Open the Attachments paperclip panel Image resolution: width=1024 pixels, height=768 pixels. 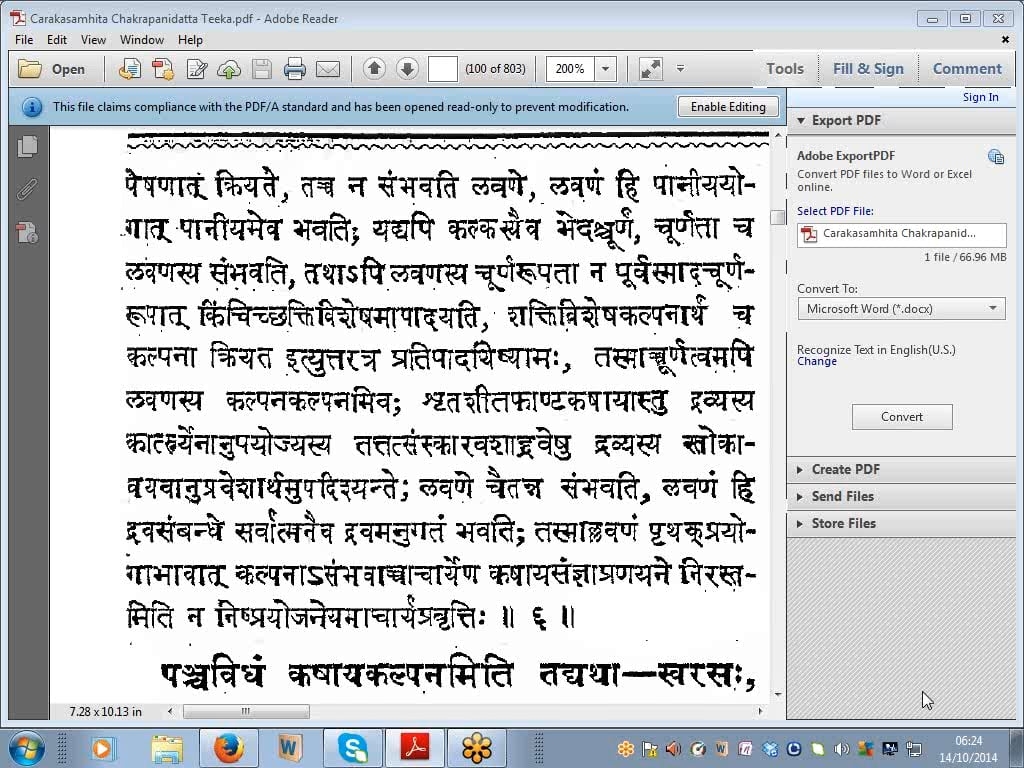coord(27,189)
